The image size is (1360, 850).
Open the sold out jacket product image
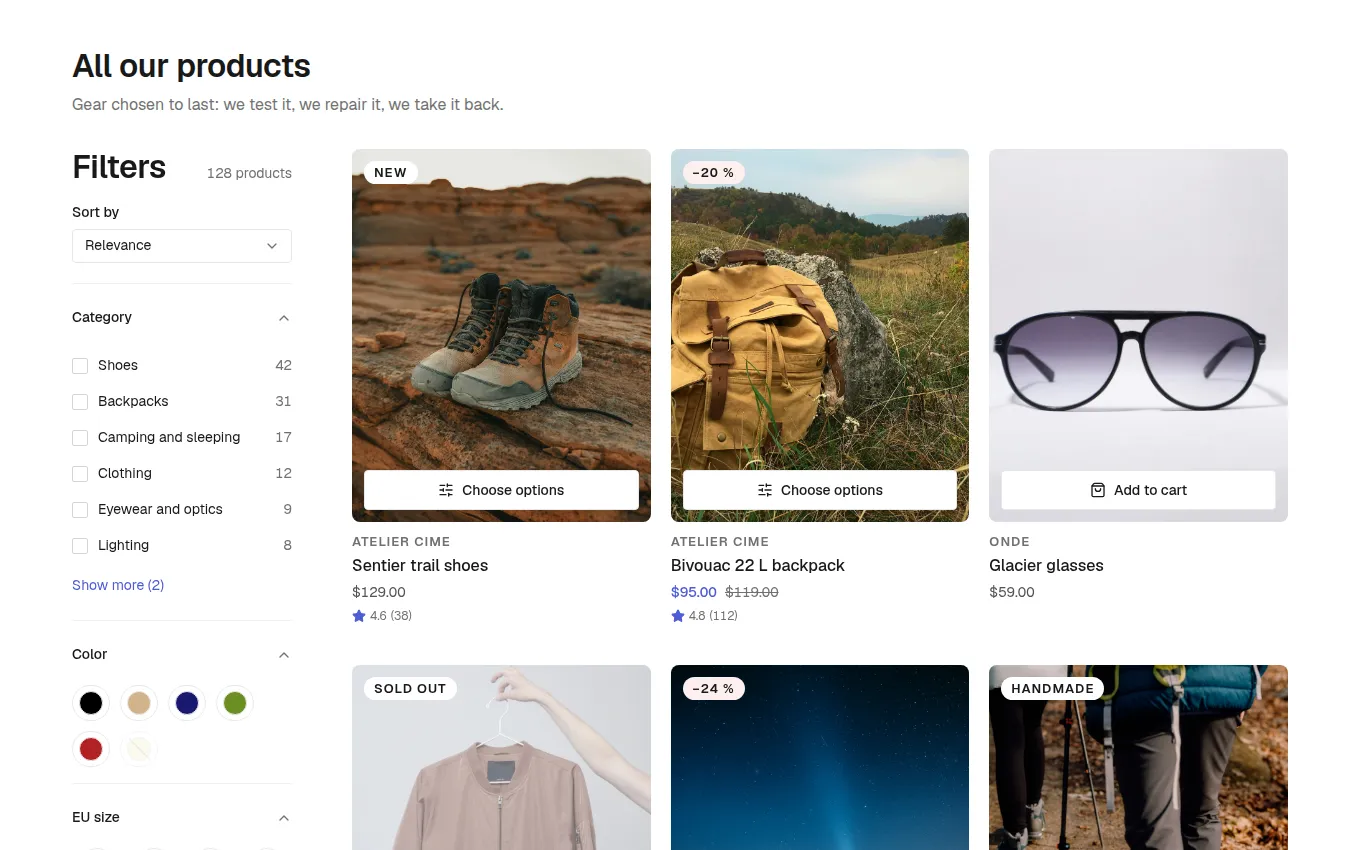pyautogui.click(x=501, y=758)
